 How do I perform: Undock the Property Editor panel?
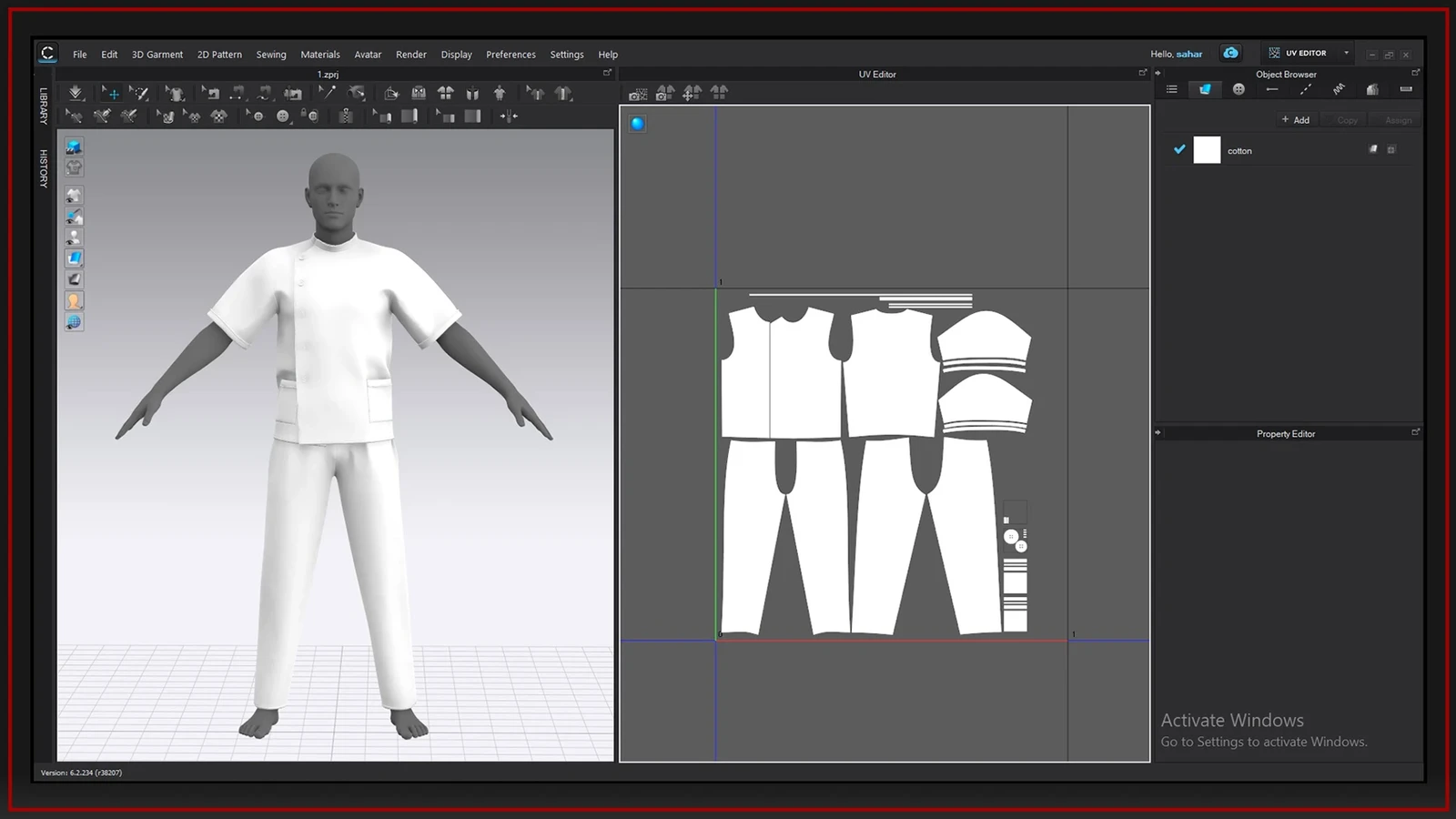click(x=1415, y=432)
